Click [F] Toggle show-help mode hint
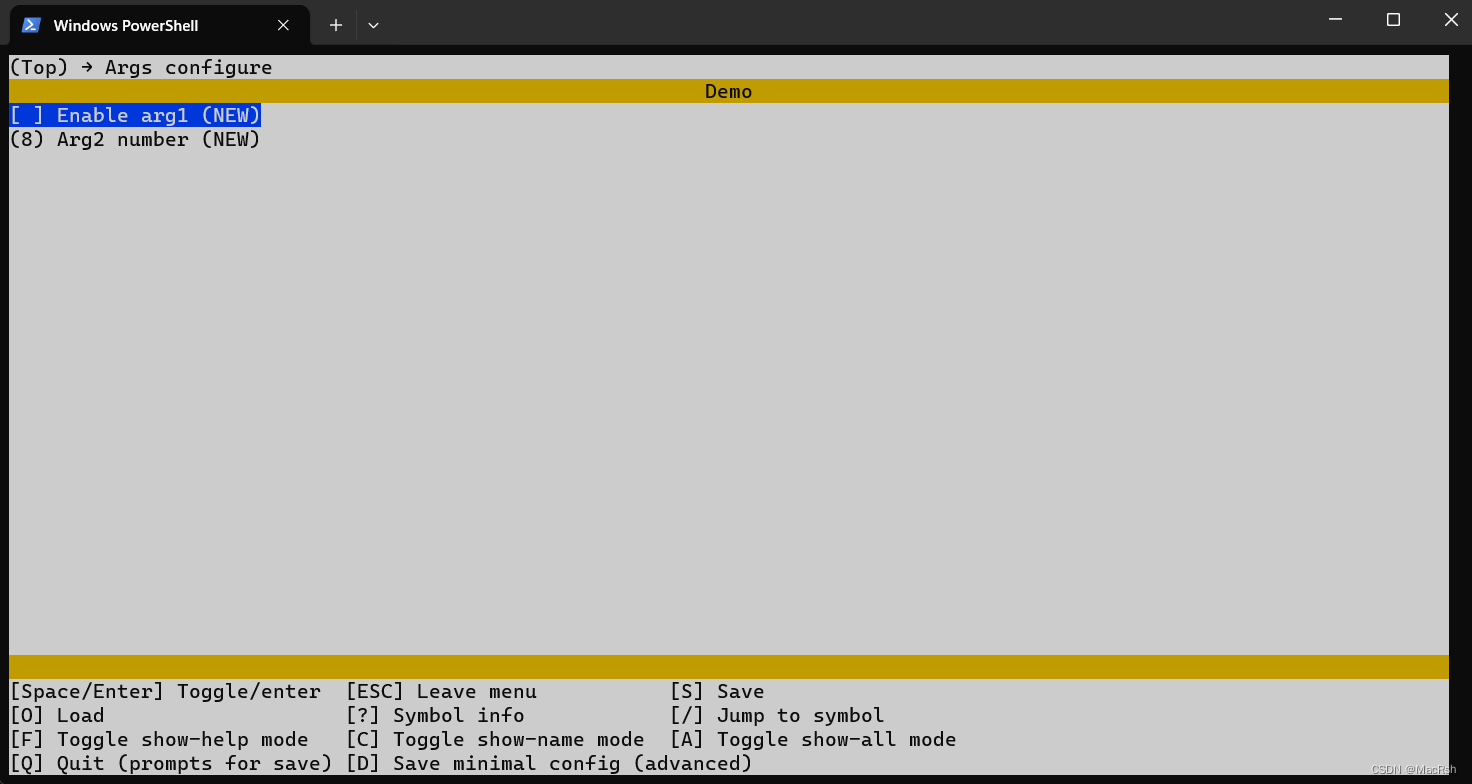Screen dimensions: 1472x784 [159, 739]
